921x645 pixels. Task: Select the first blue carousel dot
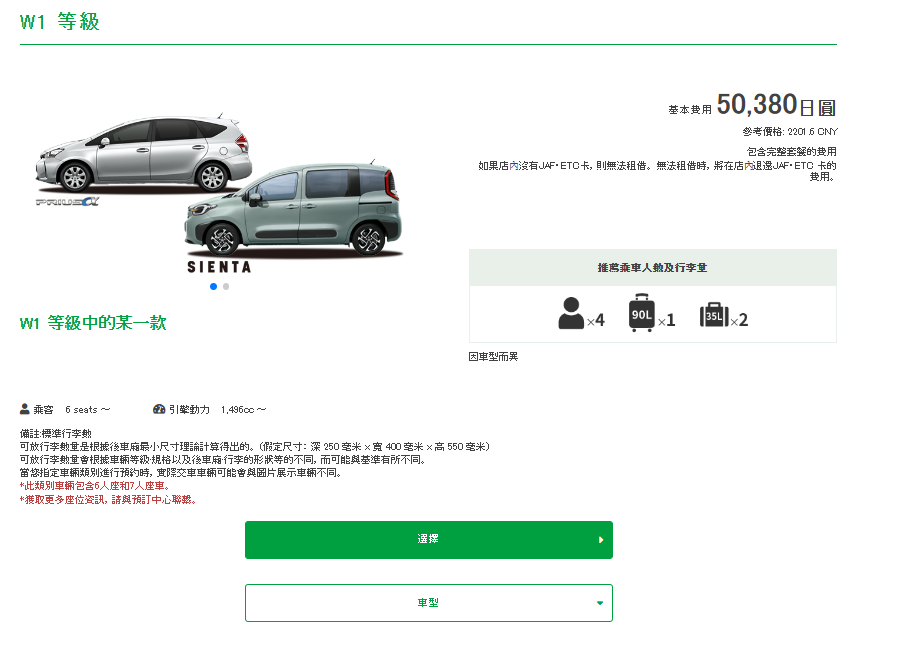click(213, 287)
